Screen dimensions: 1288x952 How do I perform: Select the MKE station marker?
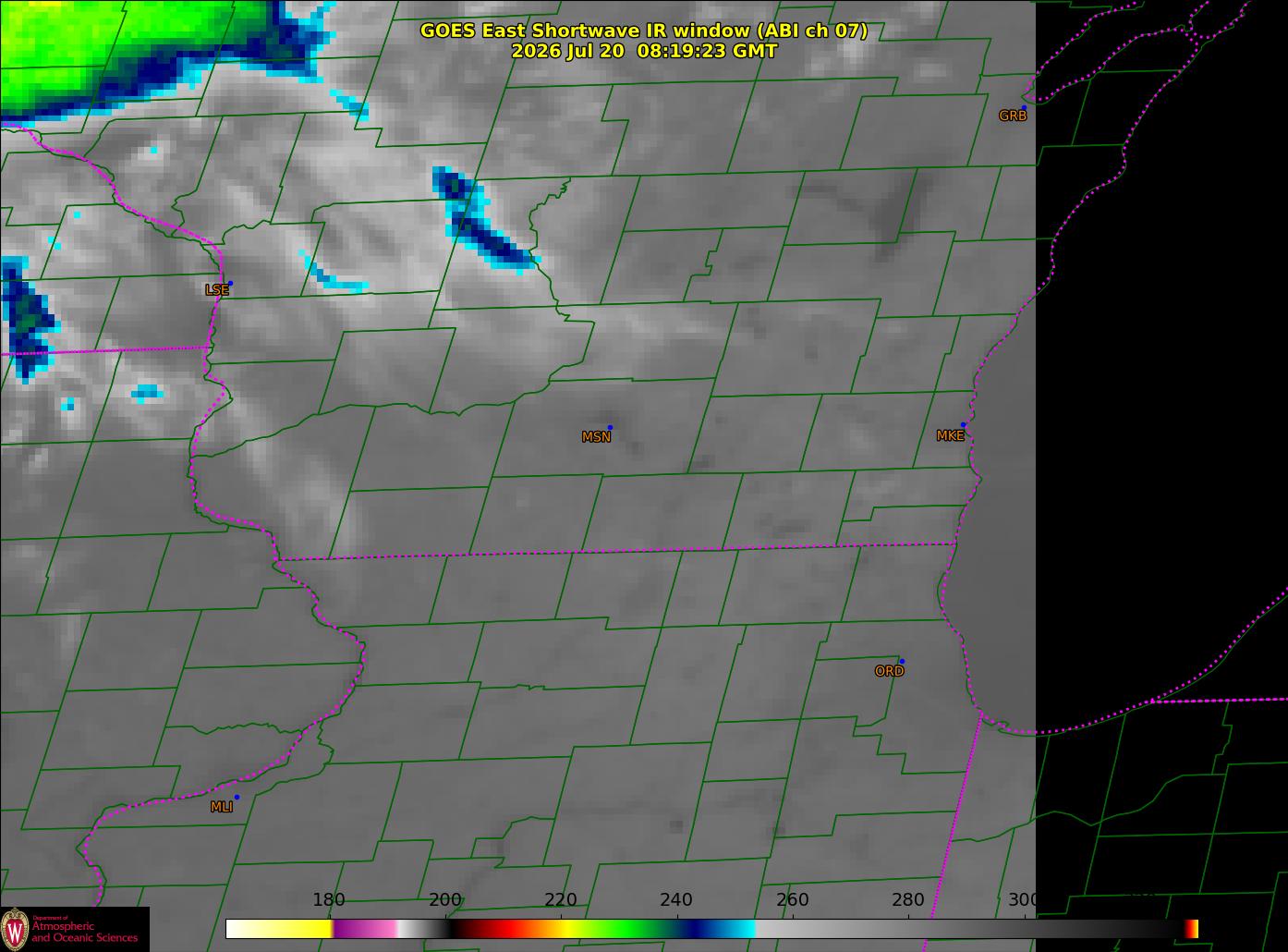[x=963, y=425]
